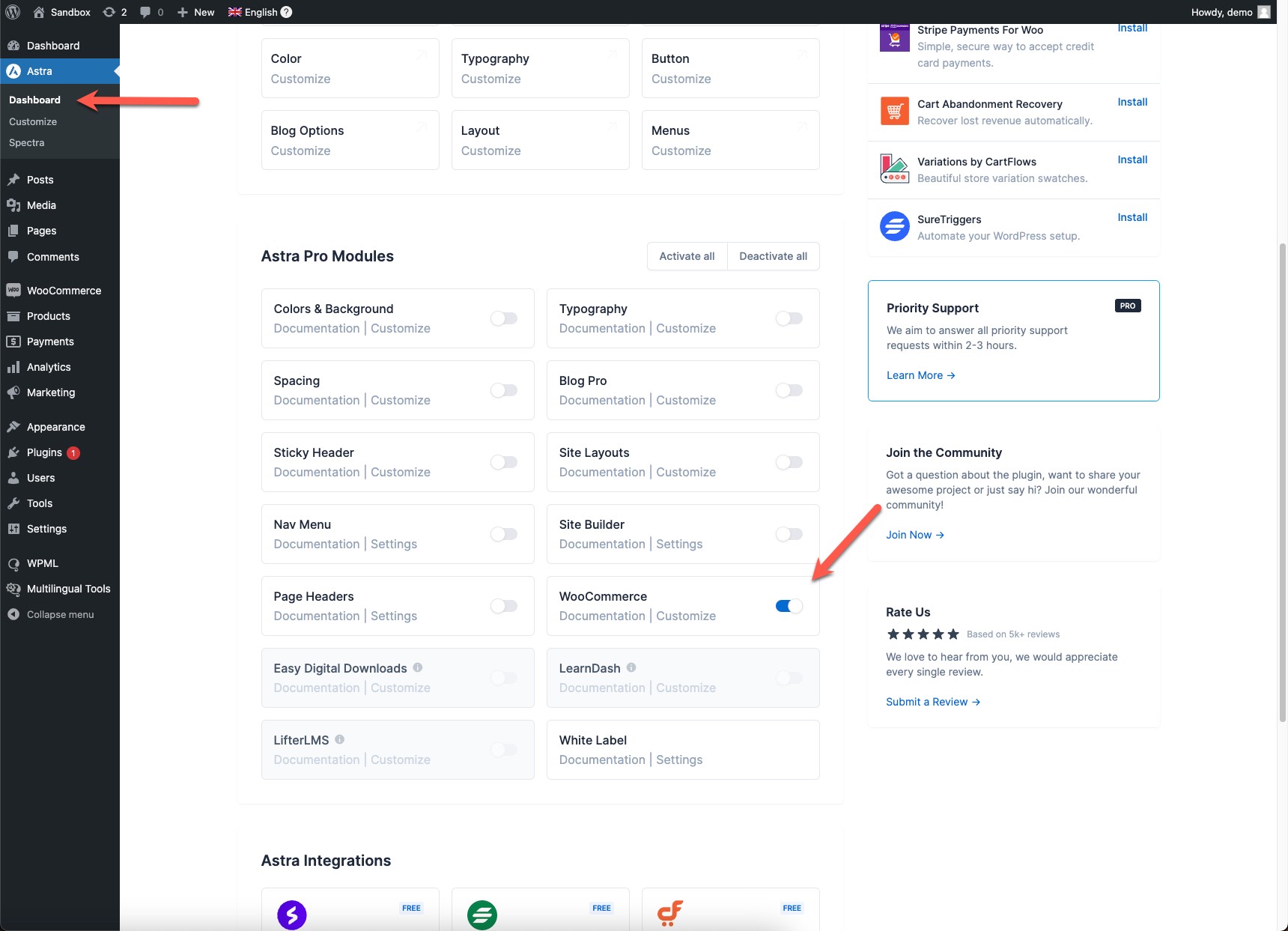Image resolution: width=1288 pixels, height=931 pixels.
Task: Click the Pages icon in sidebar
Action: pyautogui.click(x=13, y=231)
